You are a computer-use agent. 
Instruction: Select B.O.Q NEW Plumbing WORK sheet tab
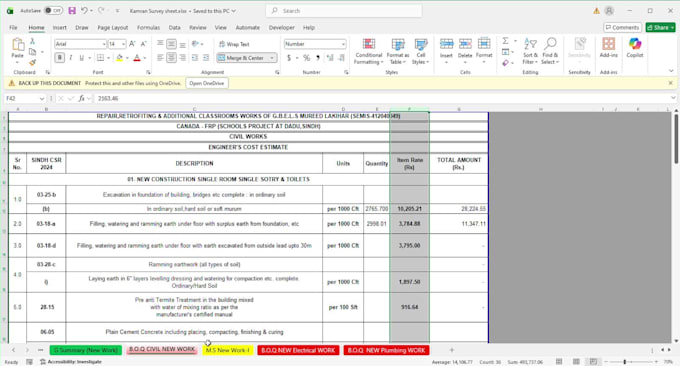(386, 350)
